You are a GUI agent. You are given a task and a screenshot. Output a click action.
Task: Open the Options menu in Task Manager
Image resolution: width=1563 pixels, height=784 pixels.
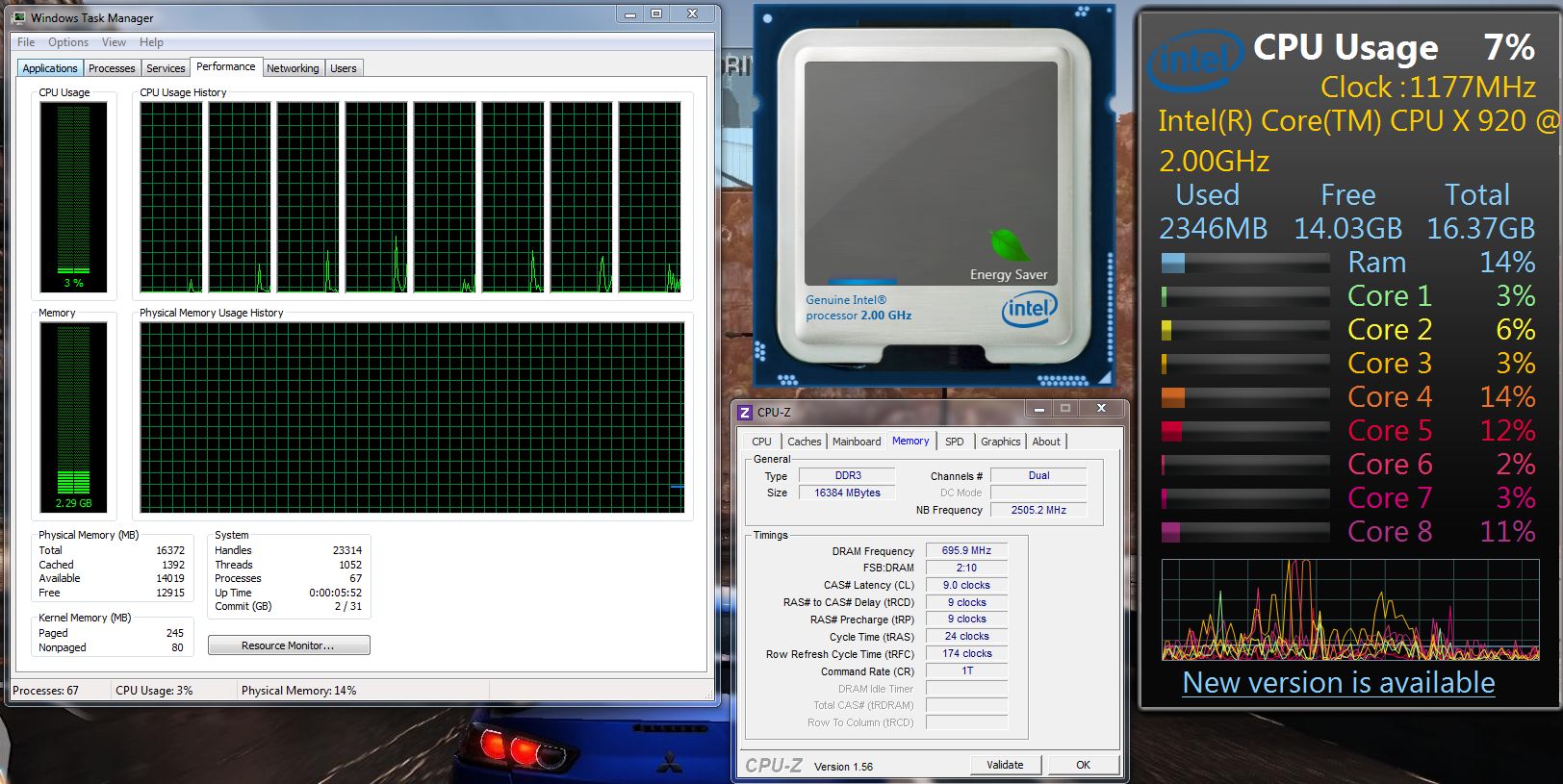(68, 42)
